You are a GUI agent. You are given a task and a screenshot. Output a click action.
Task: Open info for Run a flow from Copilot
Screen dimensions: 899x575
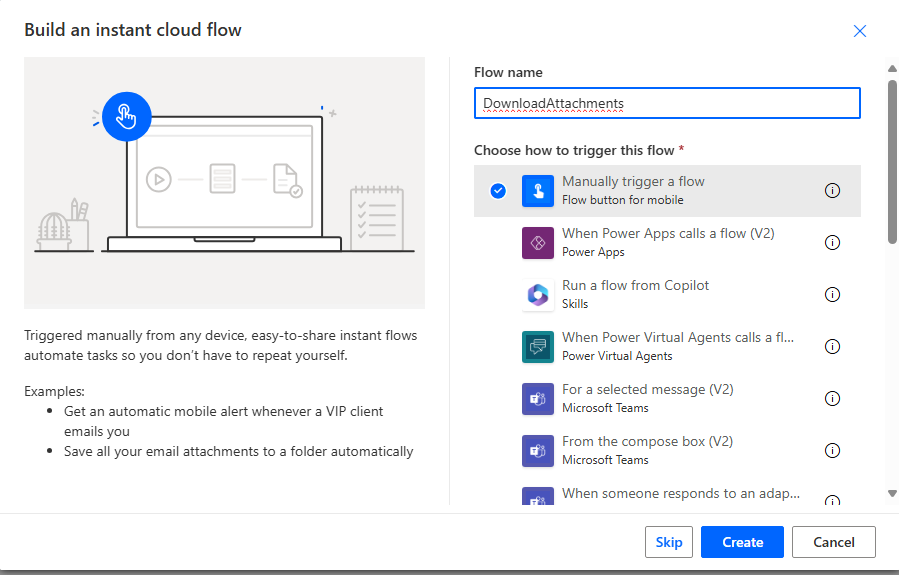832,295
